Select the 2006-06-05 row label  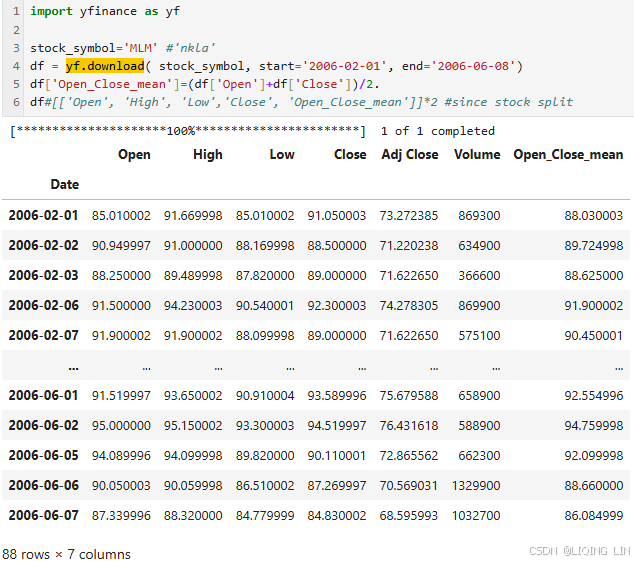[43, 455]
